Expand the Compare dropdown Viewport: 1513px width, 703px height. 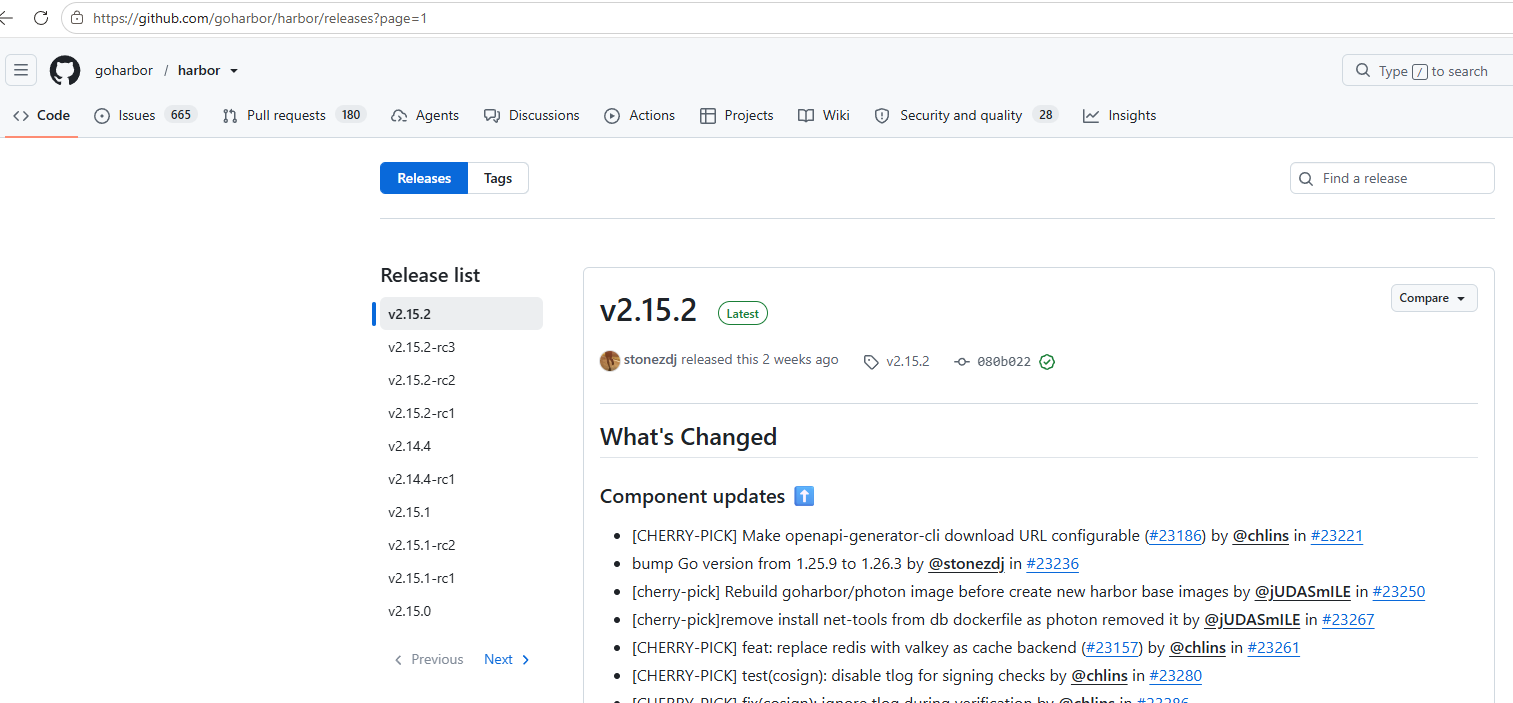1433,298
